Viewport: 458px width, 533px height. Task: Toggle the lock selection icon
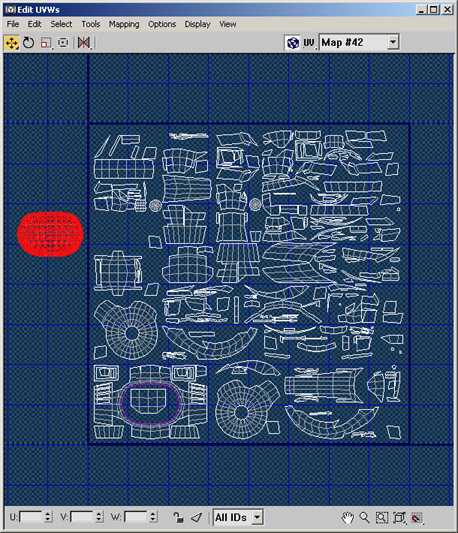point(178,517)
